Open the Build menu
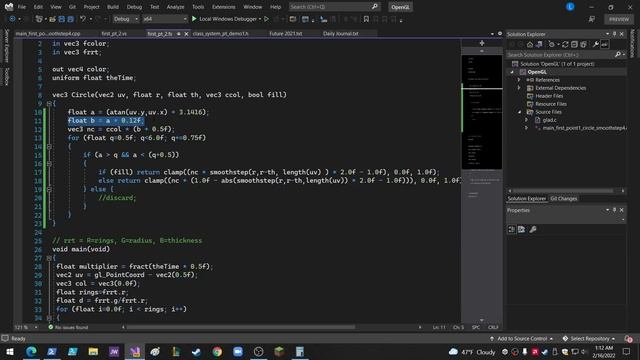640x360 pixels. pyautogui.click(x=113, y=7)
